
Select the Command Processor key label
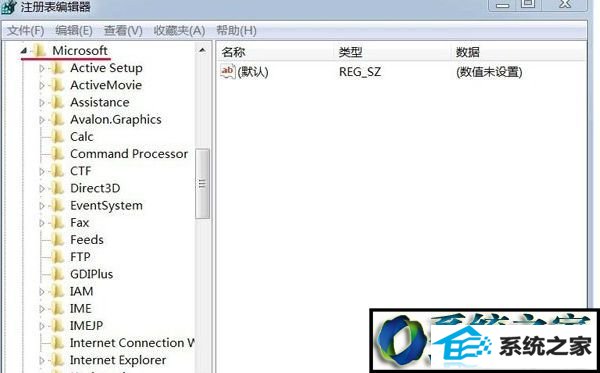129,154
